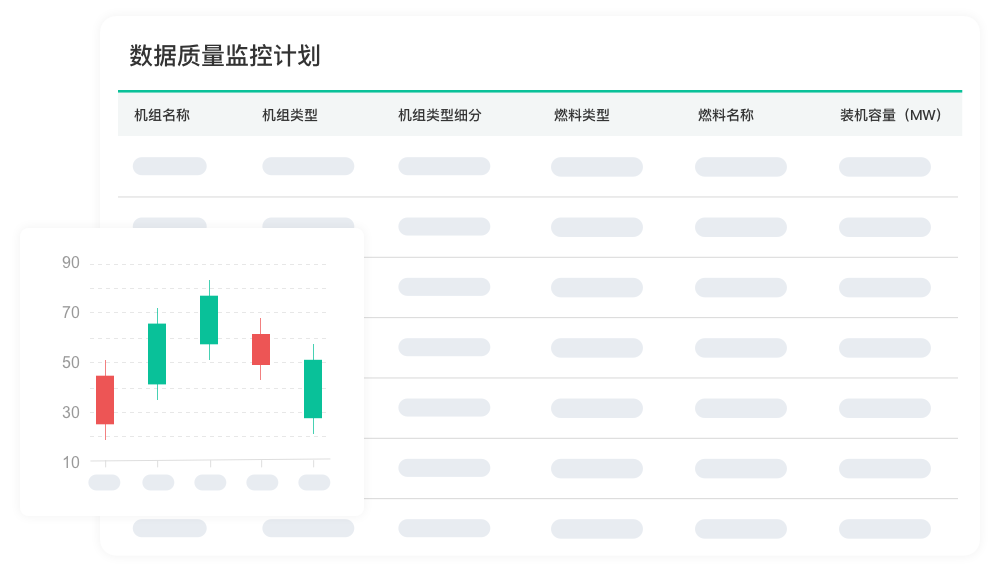Click the 机组类型 column header
The width and height of the screenshot is (1000, 576).
[290, 115]
